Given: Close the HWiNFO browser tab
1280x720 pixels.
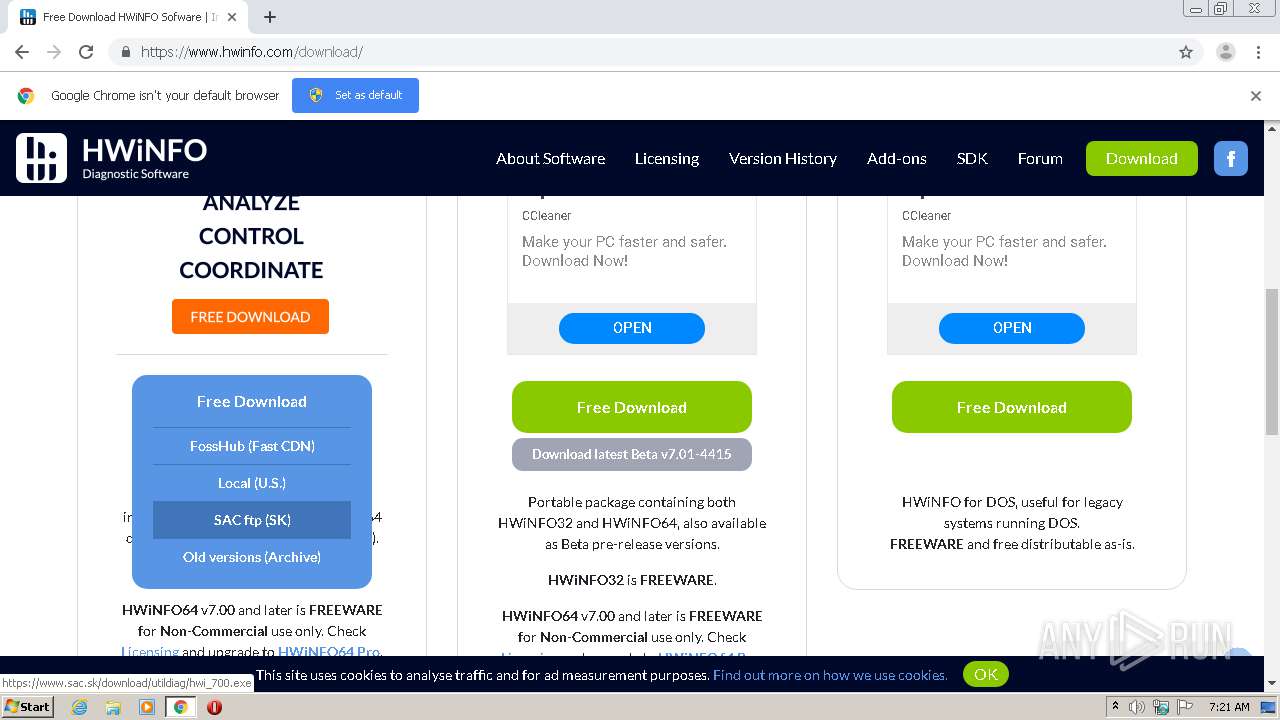Looking at the screenshot, I should pyautogui.click(x=232, y=17).
